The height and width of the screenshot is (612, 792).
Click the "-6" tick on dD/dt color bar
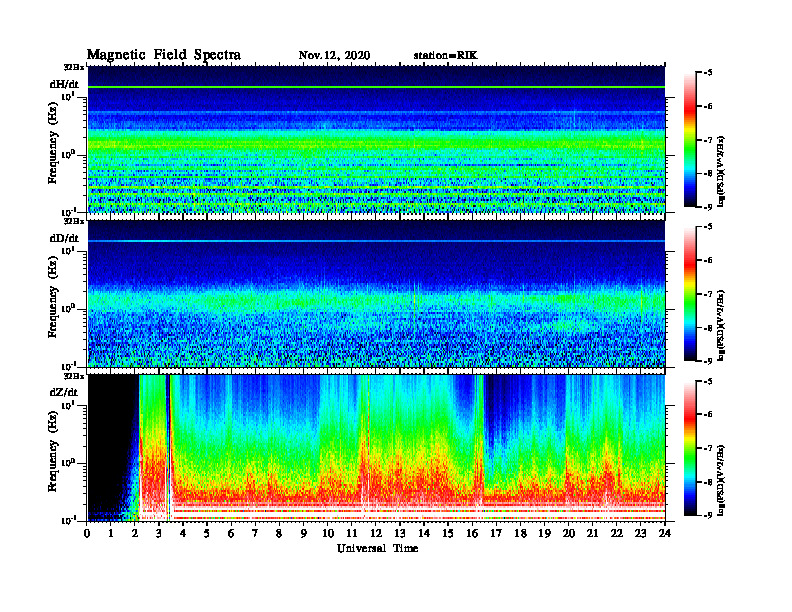(x=708, y=260)
